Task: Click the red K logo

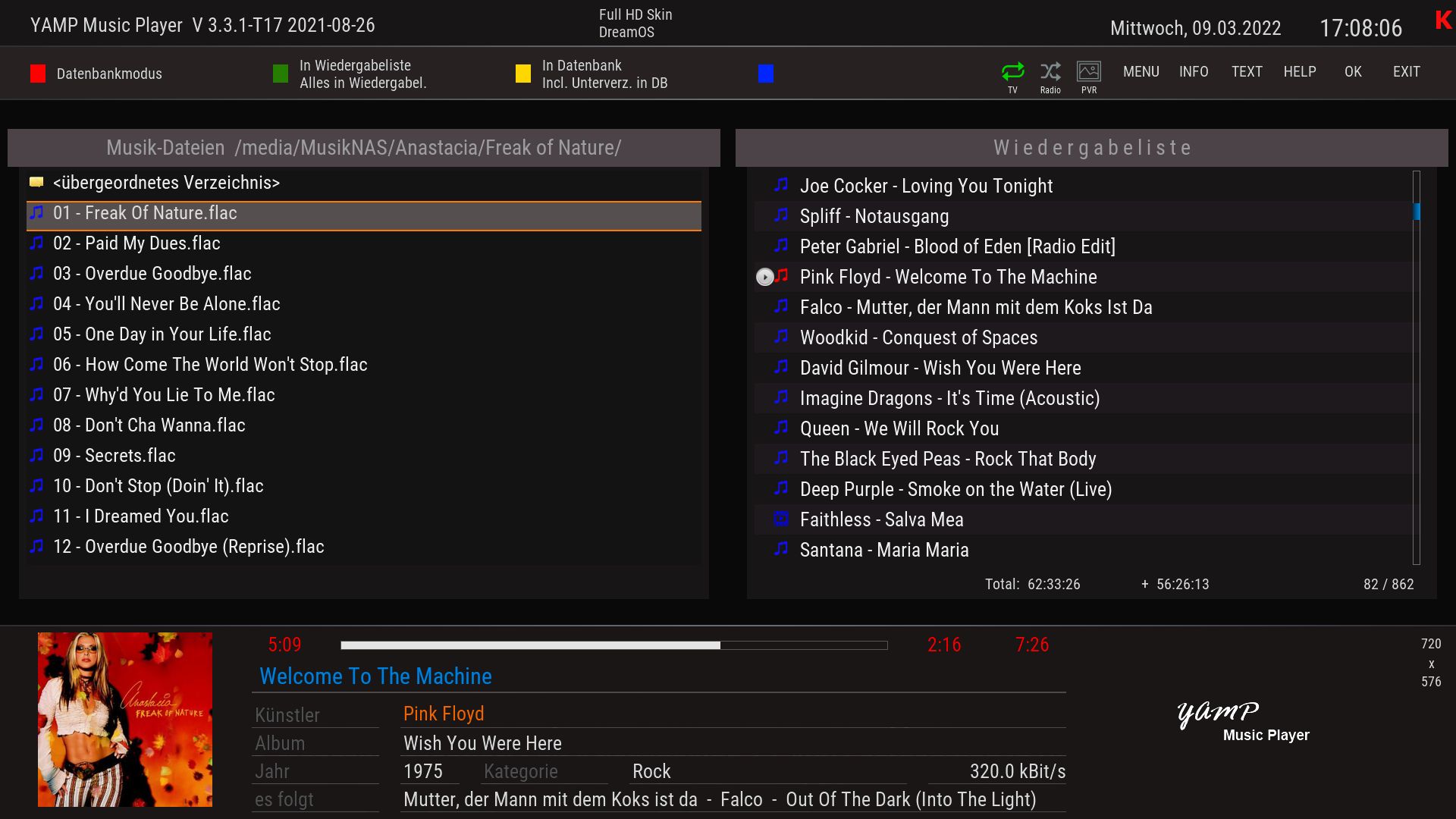Action: (x=1443, y=21)
